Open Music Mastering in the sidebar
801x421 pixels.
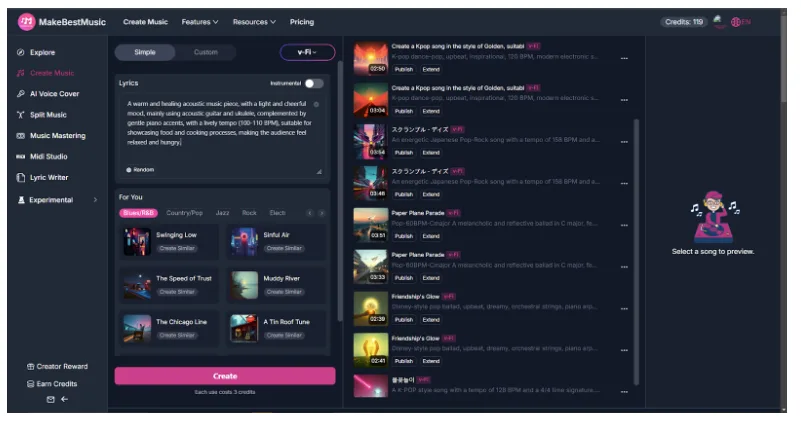point(57,136)
